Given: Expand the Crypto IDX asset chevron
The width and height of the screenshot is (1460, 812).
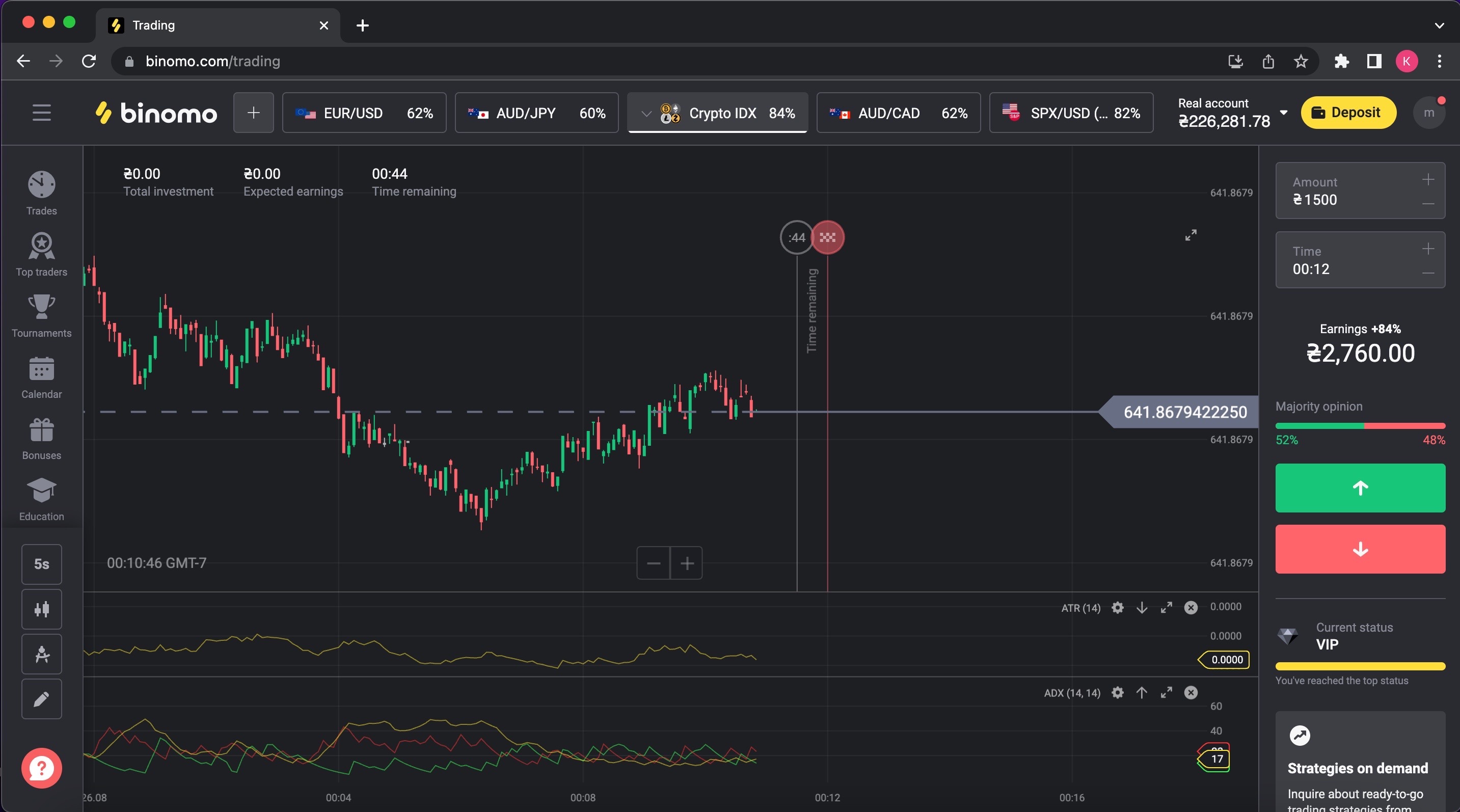Looking at the screenshot, I should 645,113.
